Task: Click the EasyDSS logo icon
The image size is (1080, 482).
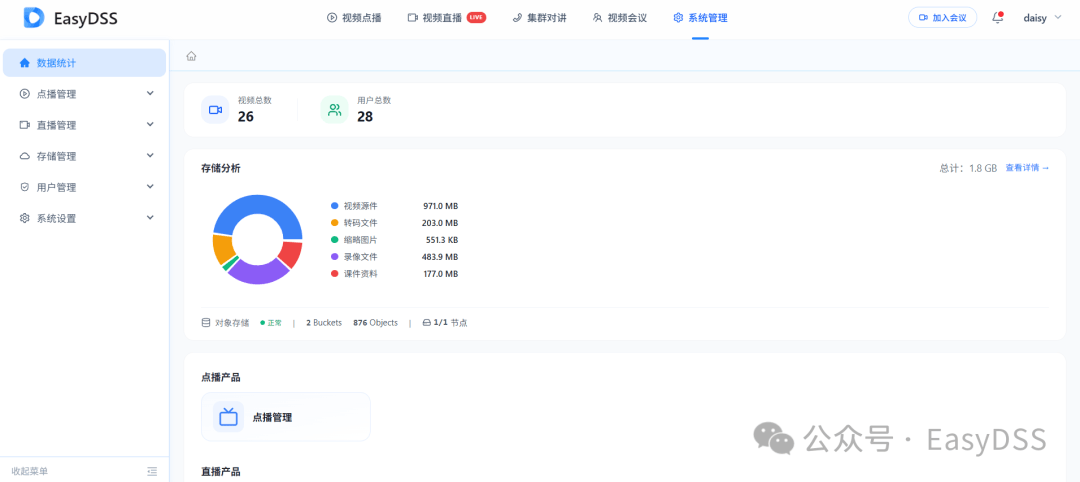Action: (x=34, y=18)
